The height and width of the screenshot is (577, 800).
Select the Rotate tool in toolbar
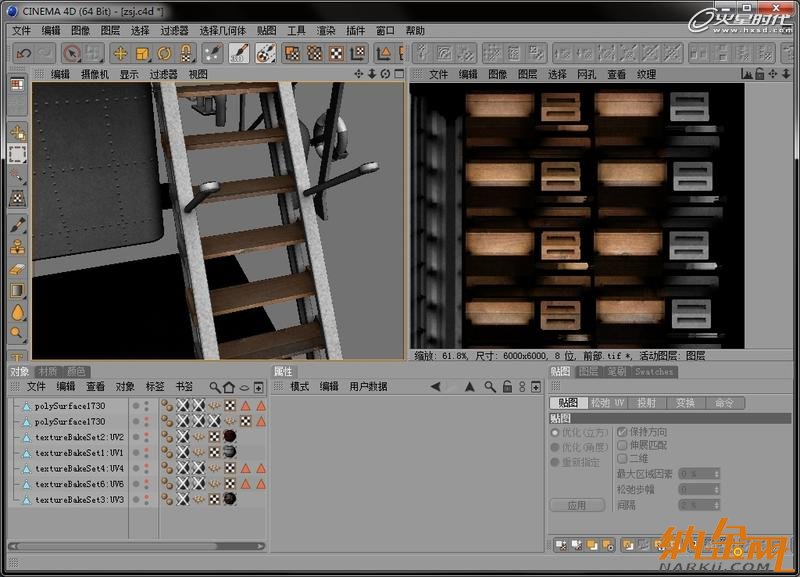tap(164, 53)
